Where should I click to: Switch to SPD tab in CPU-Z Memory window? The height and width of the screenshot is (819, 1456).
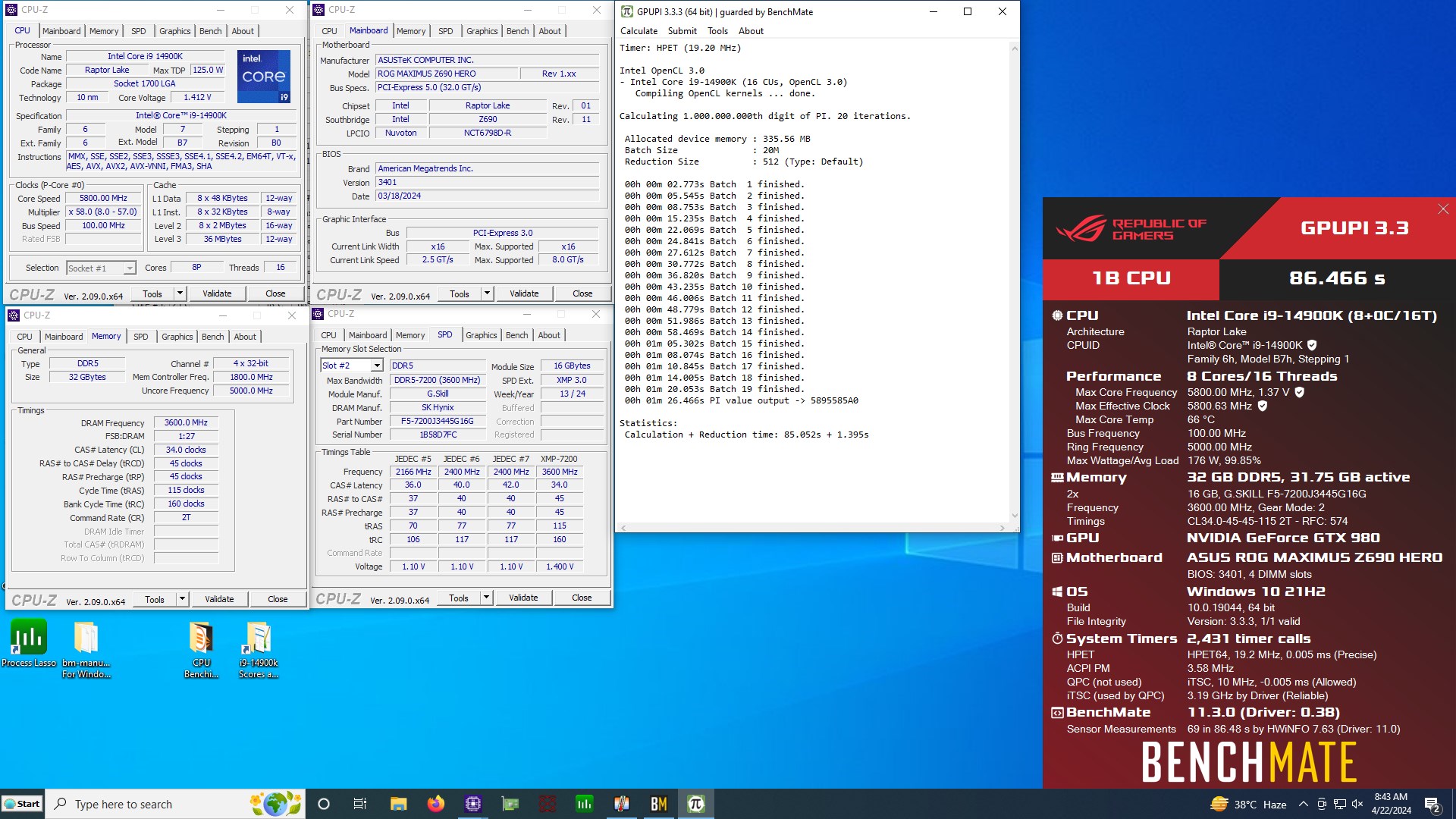(x=141, y=337)
